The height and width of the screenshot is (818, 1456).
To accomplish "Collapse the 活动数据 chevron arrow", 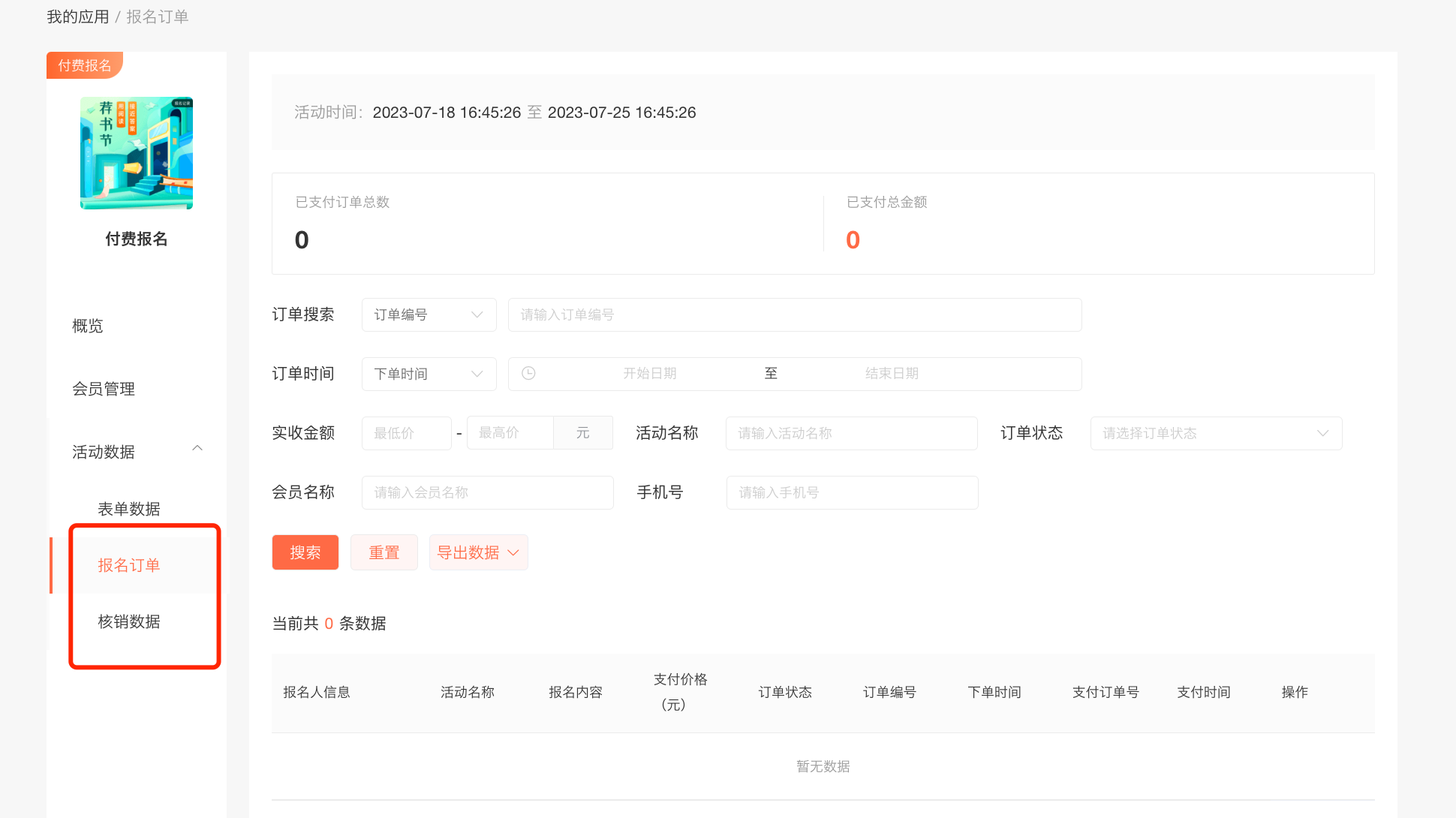I will click(197, 449).
